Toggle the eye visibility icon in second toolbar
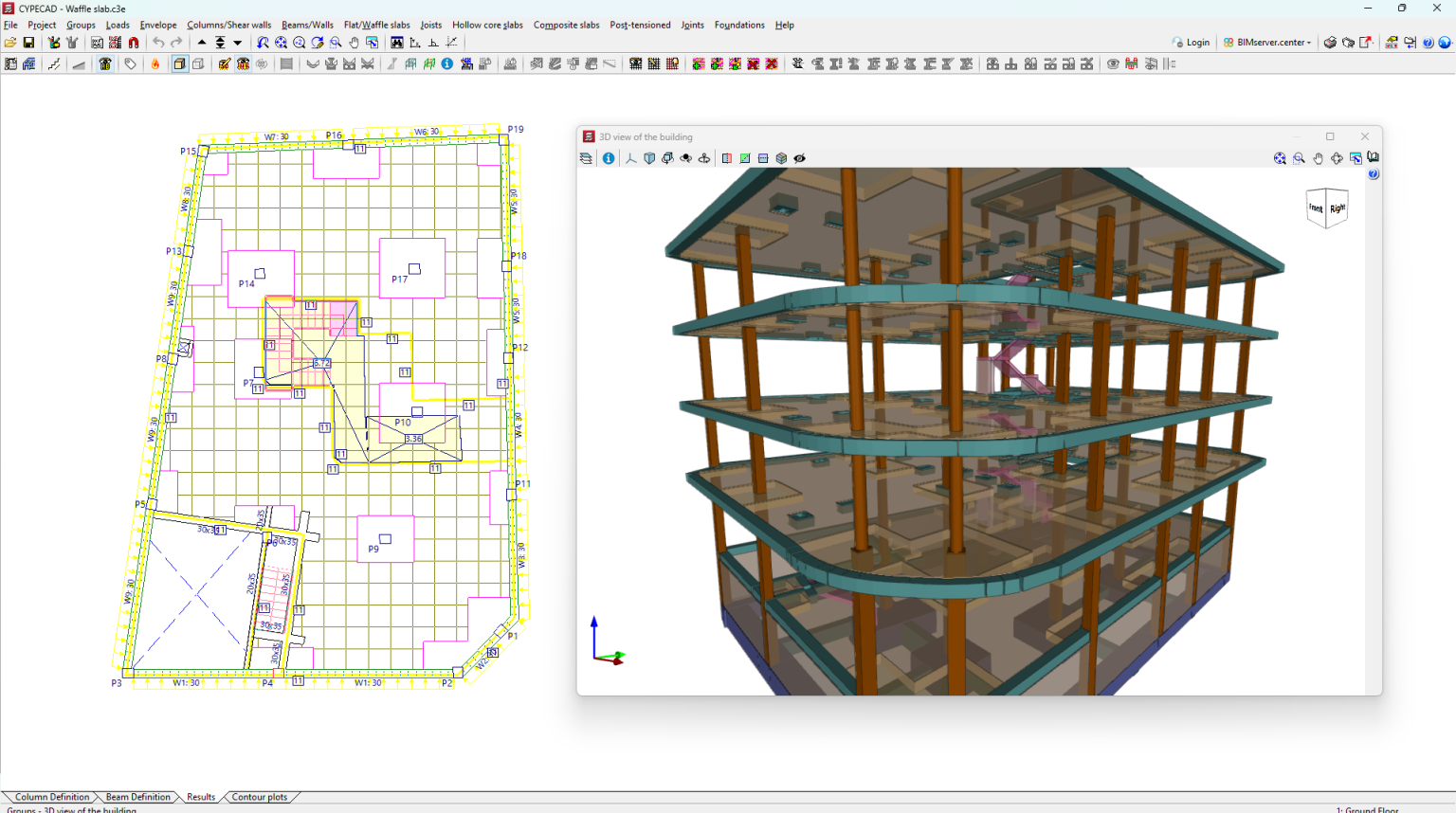The height and width of the screenshot is (813, 1456). pos(1113,64)
